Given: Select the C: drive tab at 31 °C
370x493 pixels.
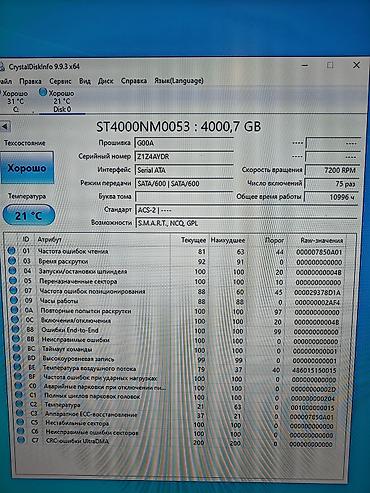Looking at the screenshot, I should point(15,101).
